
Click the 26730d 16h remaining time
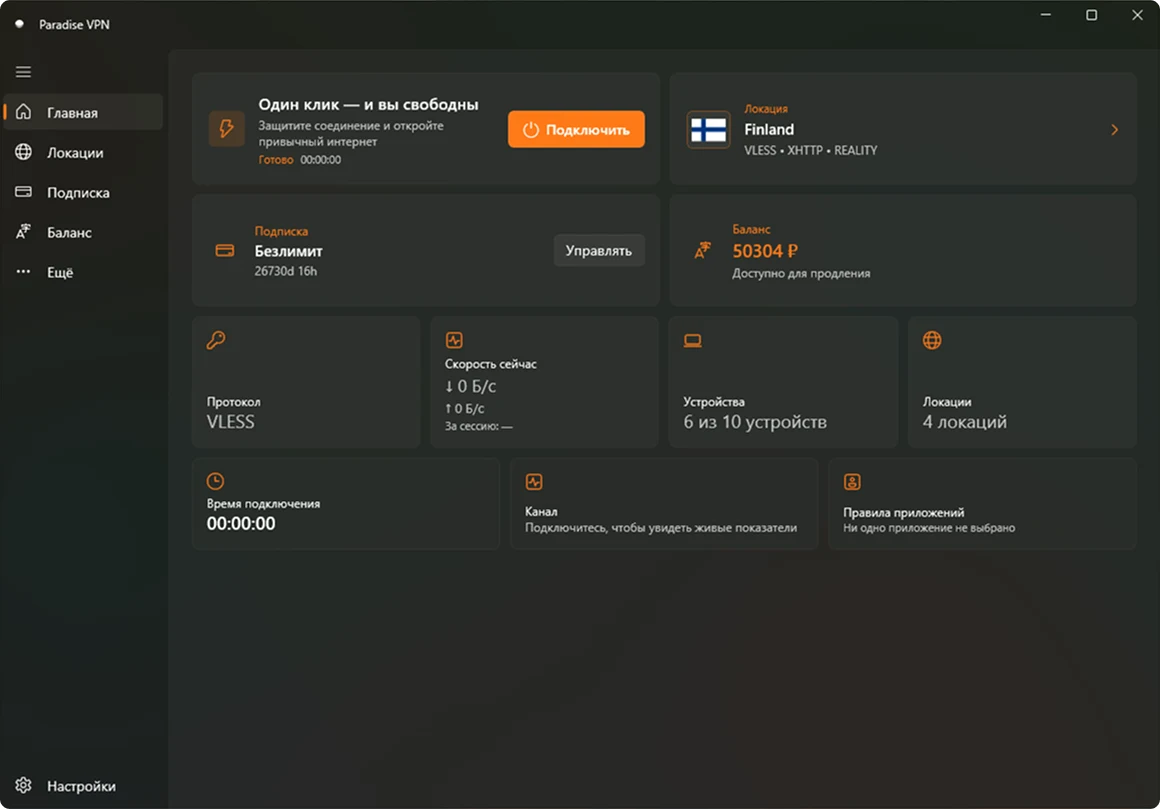tap(286, 271)
